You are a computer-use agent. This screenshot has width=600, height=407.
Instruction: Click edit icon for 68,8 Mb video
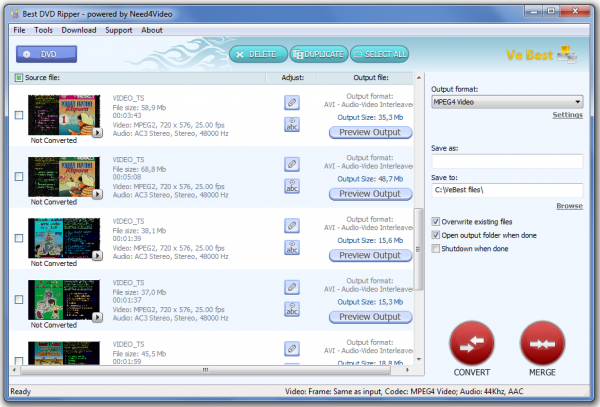(x=292, y=164)
